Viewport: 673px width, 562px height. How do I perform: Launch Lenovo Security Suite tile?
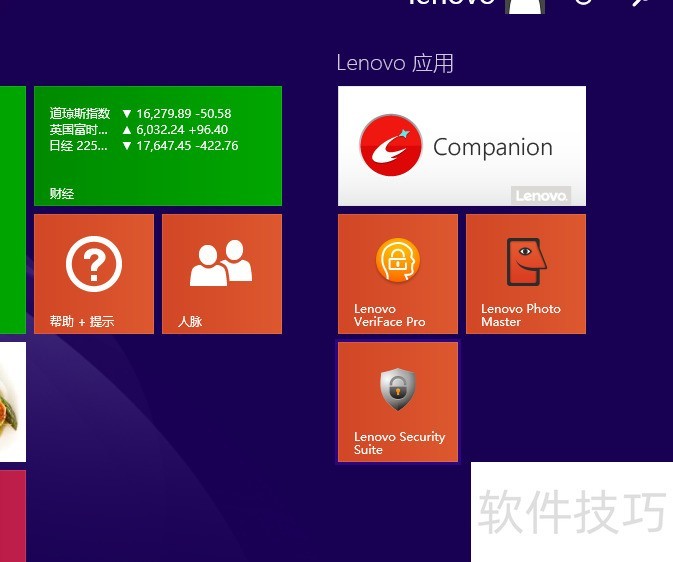pyautogui.click(x=398, y=402)
